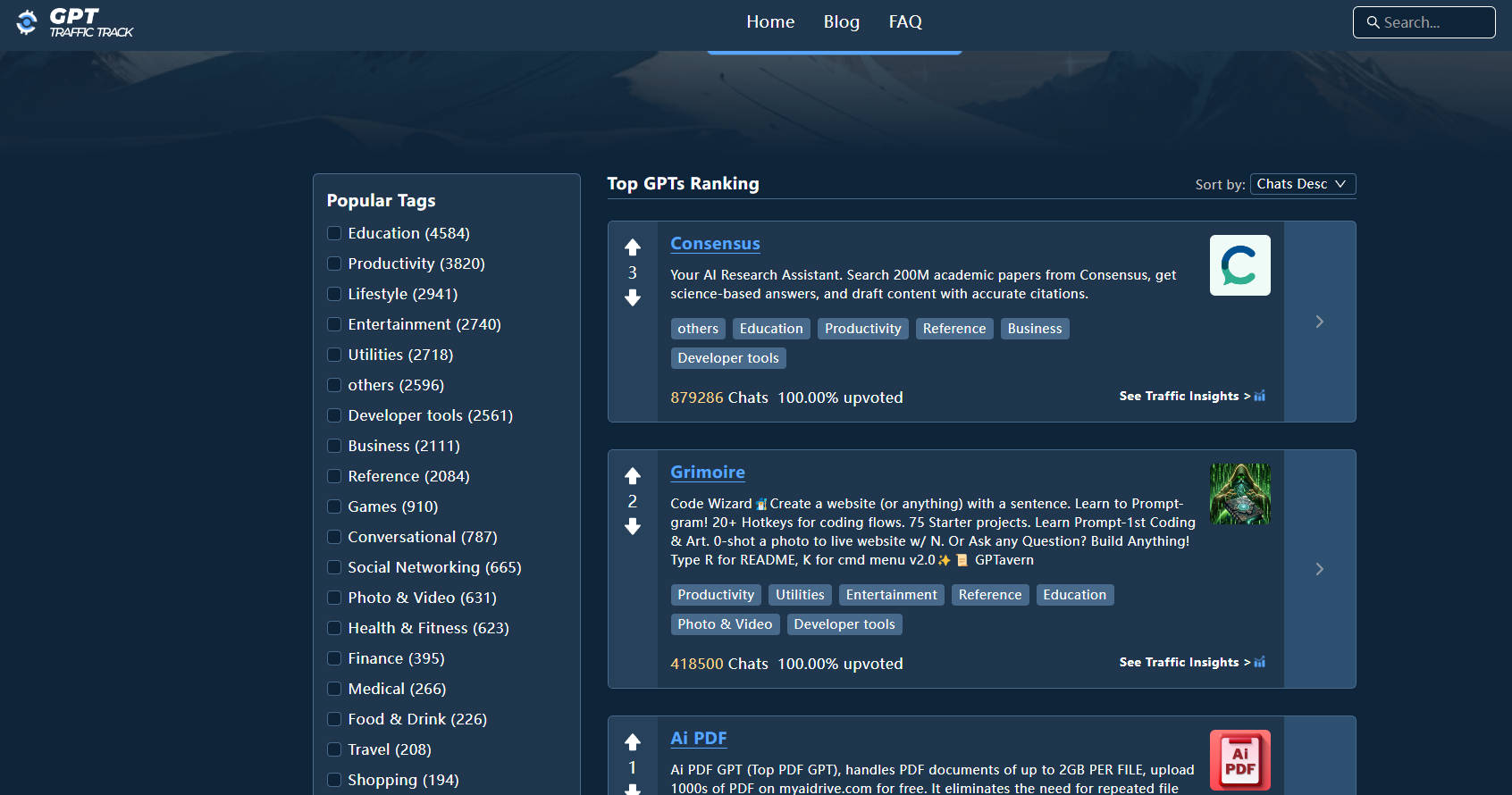This screenshot has width=1512, height=795.
Task: Click the Utilities tag on Grimoire
Action: pyautogui.click(x=800, y=595)
